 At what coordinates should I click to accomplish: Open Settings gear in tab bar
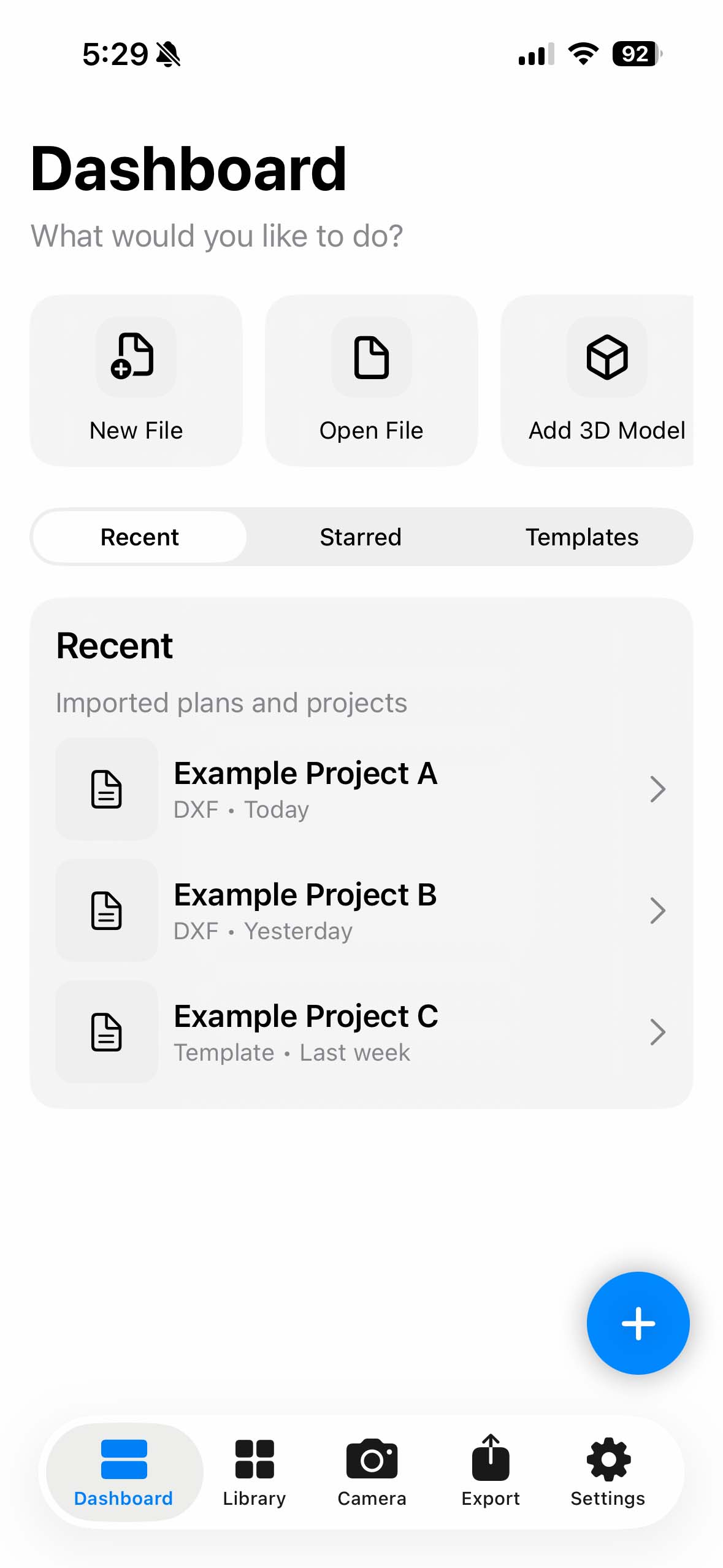tap(608, 1458)
